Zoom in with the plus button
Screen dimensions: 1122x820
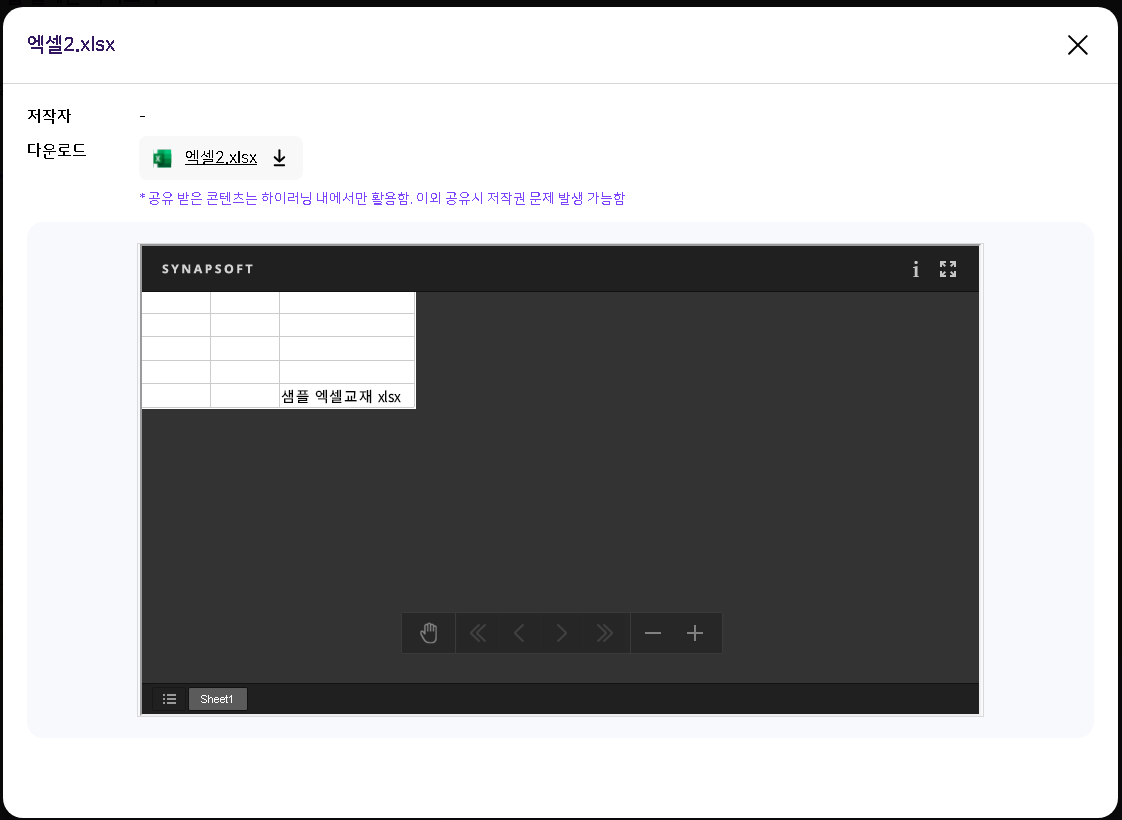click(x=696, y=633)
